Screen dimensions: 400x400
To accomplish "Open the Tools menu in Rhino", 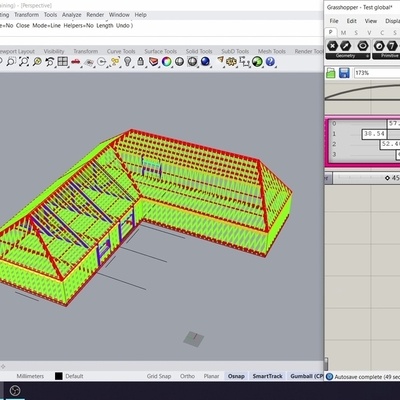I will point(50,15).
